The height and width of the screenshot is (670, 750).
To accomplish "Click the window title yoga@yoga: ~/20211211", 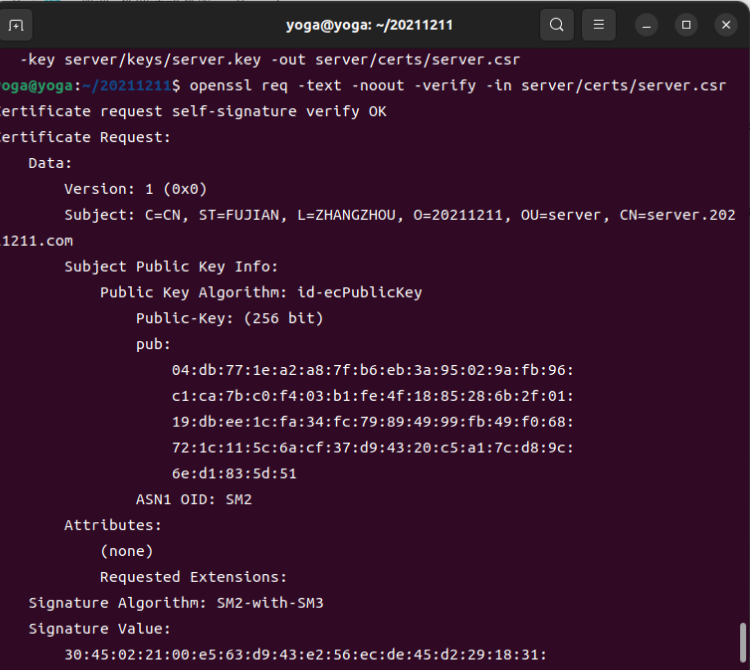I will [x=369, y=25].
